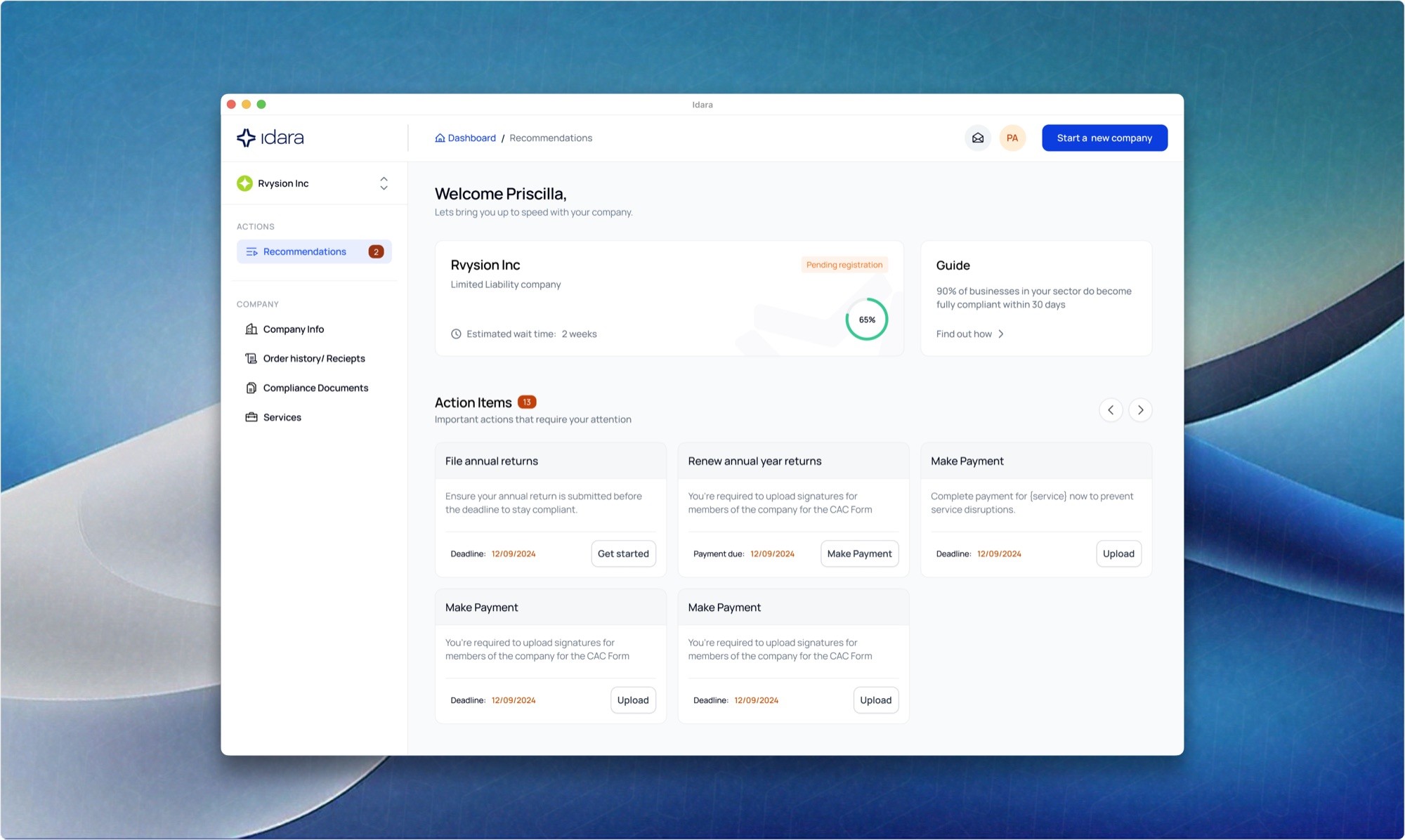Click the Welcome Priscilla heading
This screenshot has height=840, width=1405.
[x=501, y=194]
